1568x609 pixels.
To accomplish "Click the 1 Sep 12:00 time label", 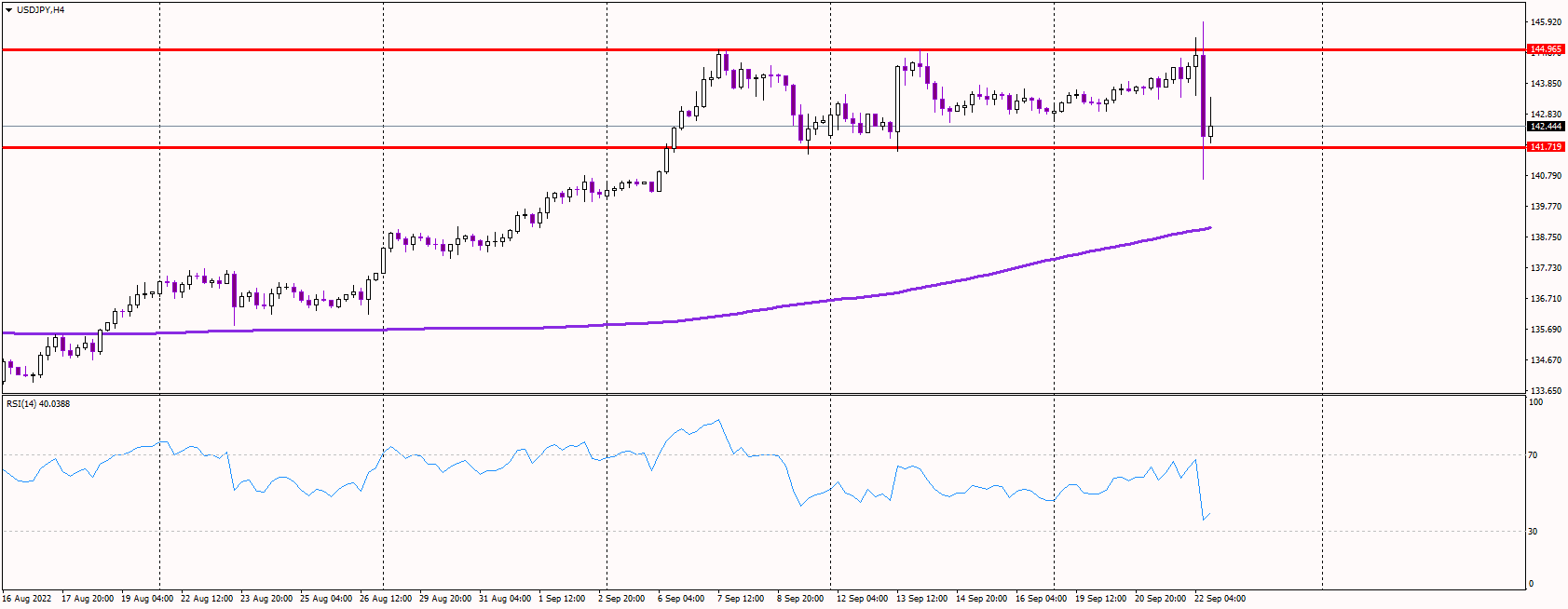I will (562, 599).
